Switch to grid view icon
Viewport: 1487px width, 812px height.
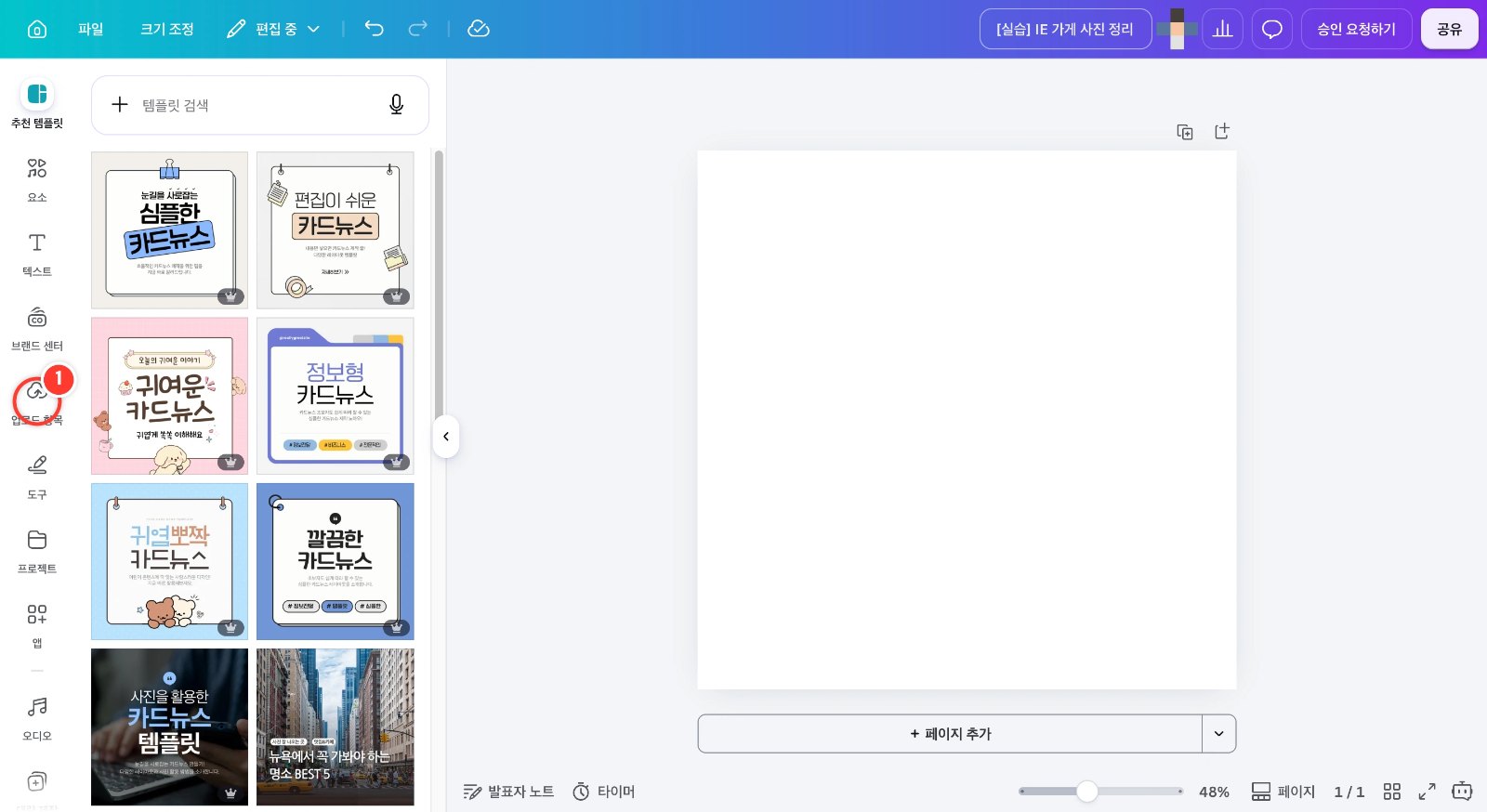point(1391,792)
